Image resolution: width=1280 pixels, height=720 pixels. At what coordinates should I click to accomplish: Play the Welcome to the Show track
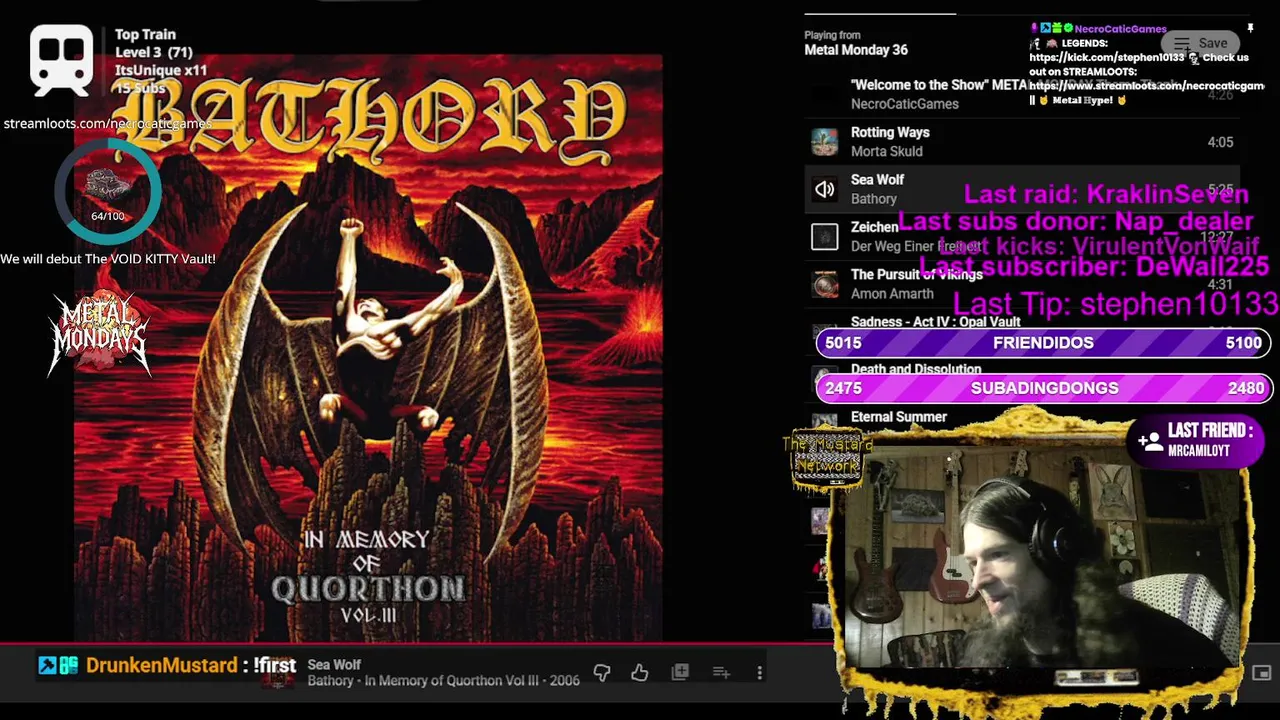(1022, 94)
